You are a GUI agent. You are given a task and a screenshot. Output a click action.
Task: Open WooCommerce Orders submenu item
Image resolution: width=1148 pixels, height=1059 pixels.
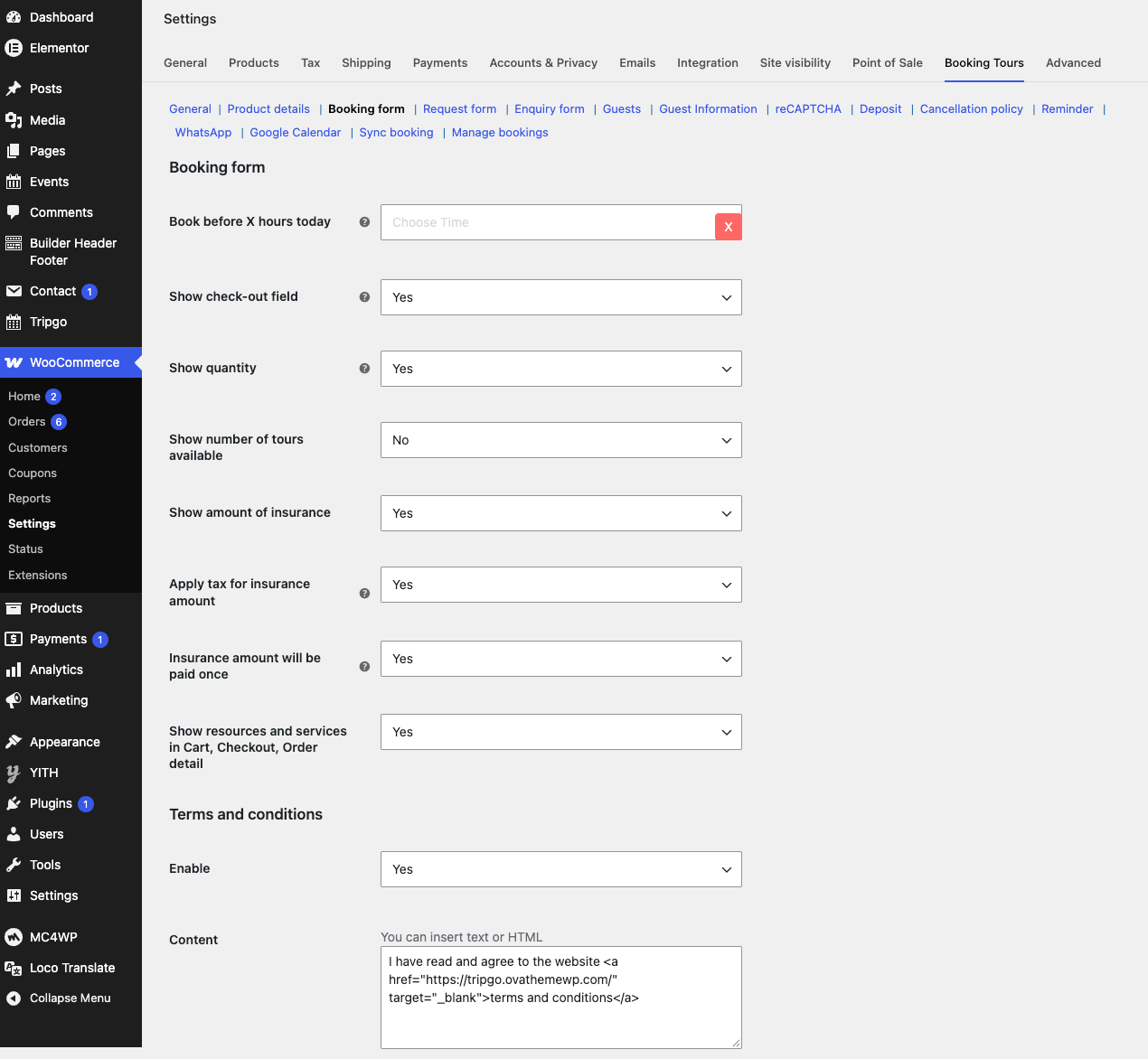click(27, 422)
